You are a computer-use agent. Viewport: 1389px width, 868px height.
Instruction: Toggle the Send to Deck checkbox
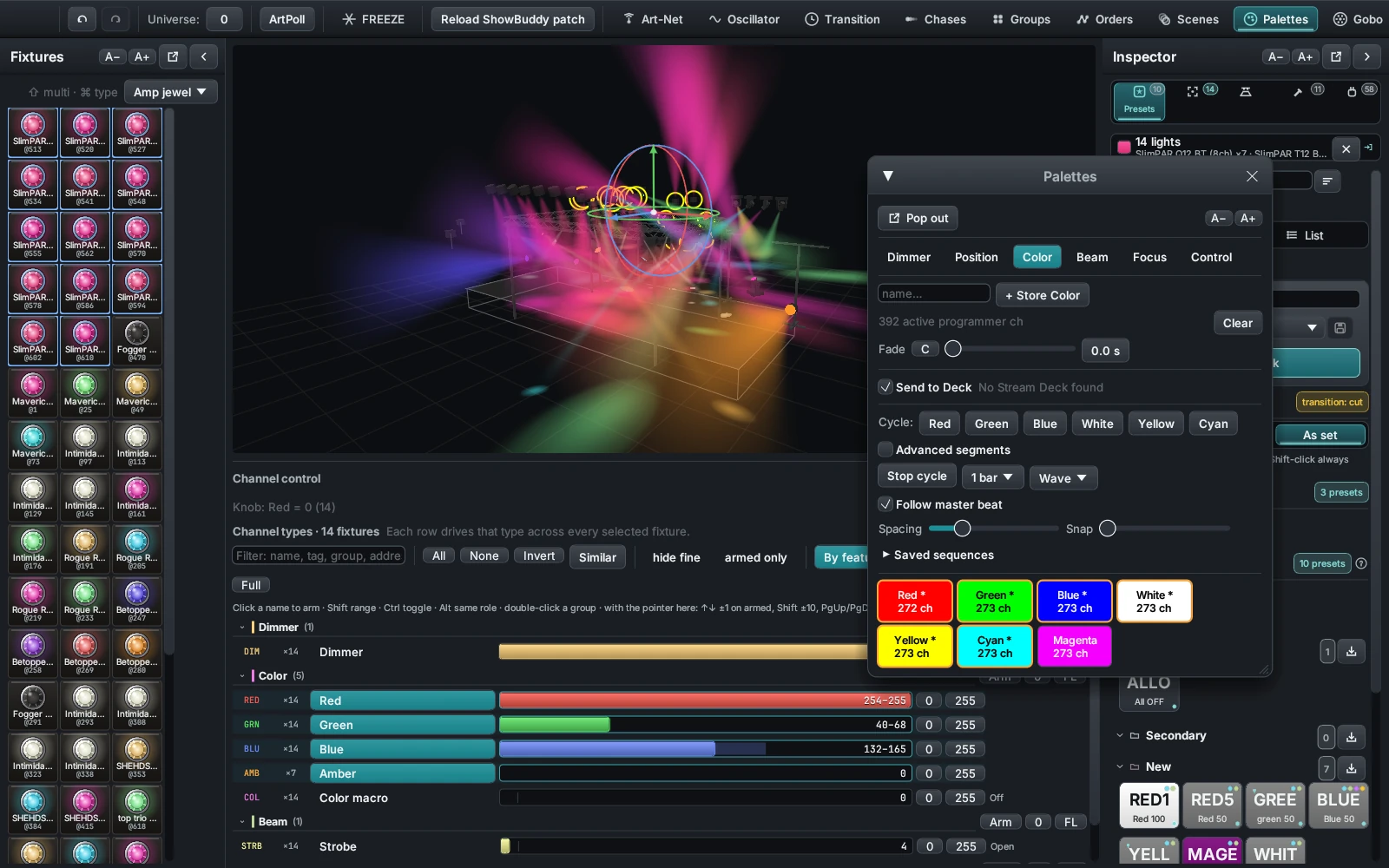point(885,387)
